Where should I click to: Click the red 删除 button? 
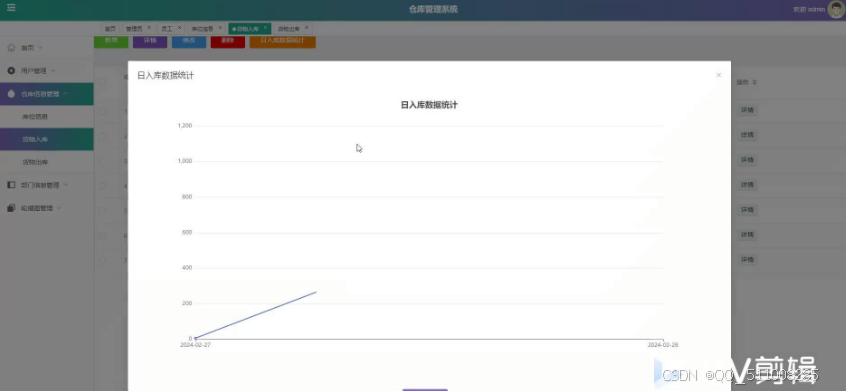click(x=228, y=41)
